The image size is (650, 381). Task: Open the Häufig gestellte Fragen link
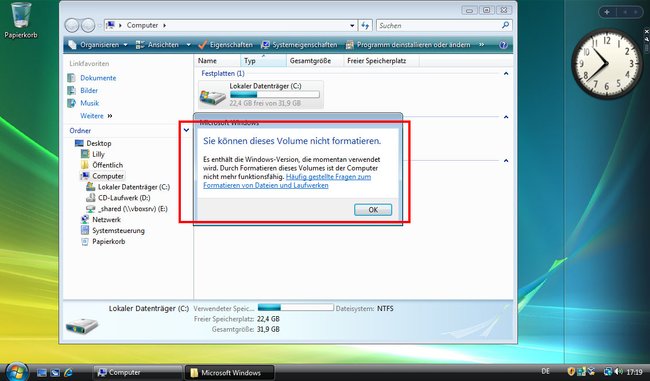[x=287, y=181]
